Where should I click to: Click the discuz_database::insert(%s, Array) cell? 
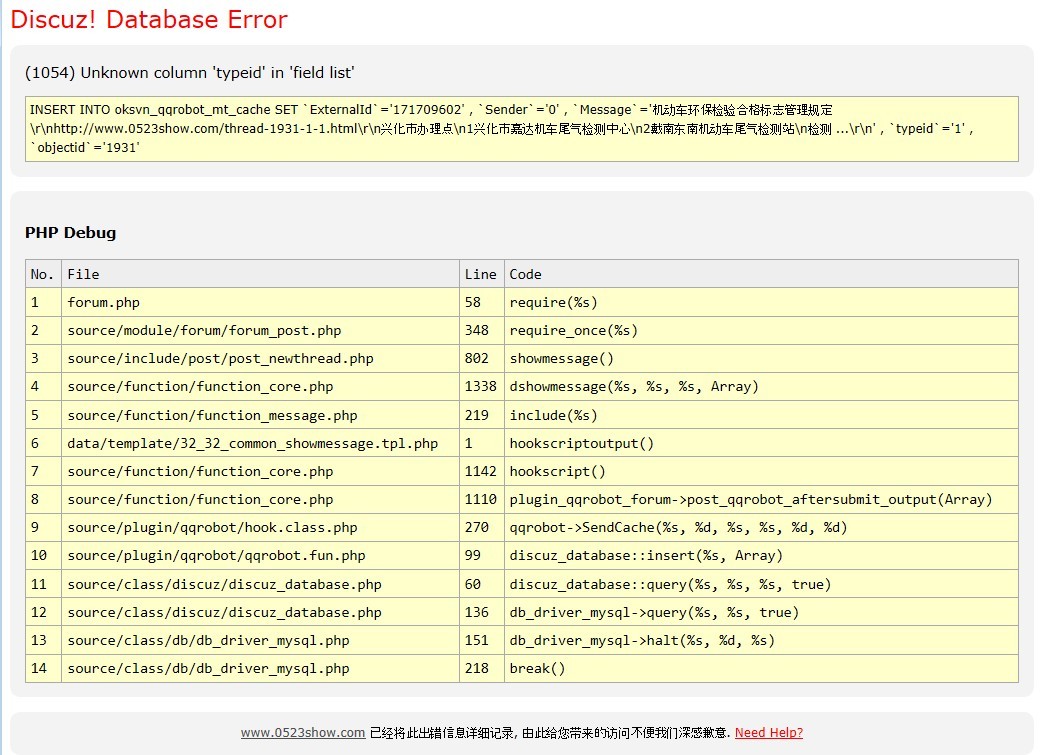761,555
